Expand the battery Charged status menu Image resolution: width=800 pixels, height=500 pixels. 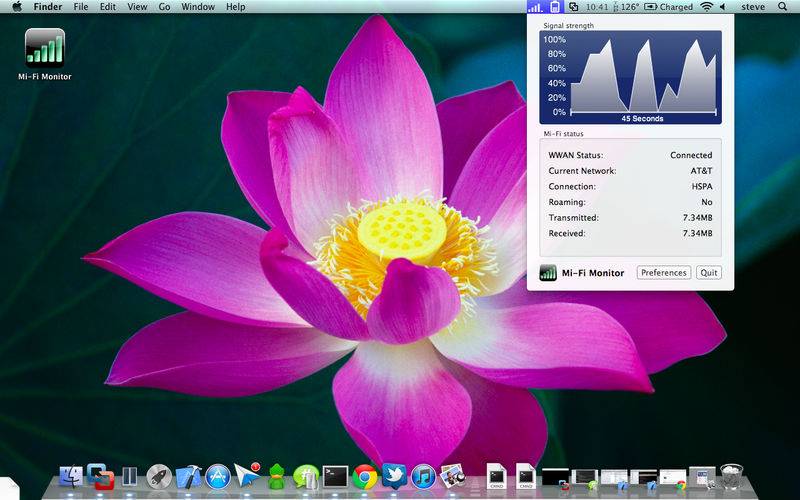pos(669,7)
